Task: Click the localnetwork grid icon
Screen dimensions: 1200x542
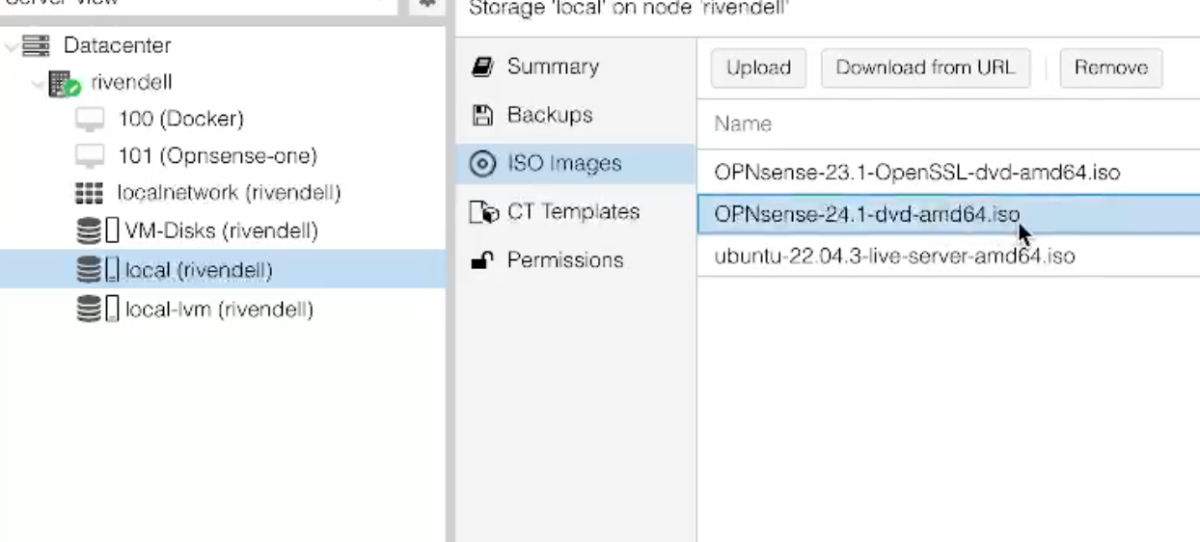Action: [90, 193]
